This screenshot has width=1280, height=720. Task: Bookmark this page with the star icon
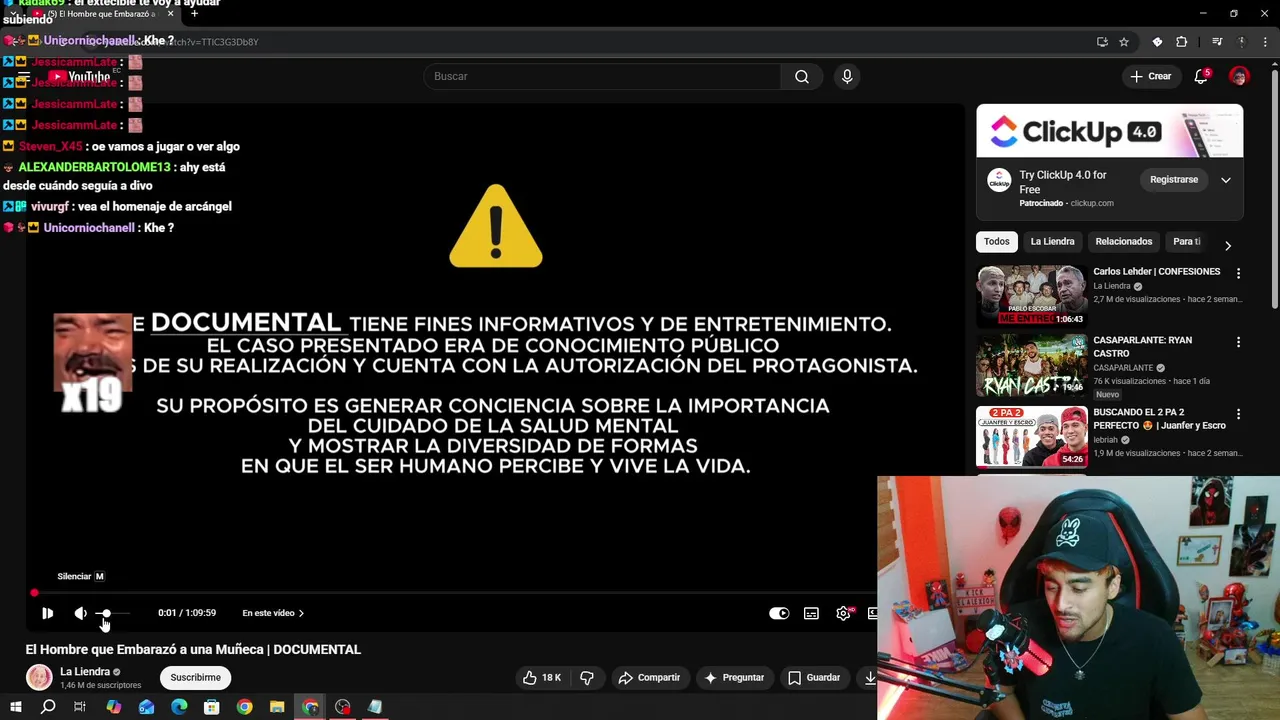[x=1124, y=42]
